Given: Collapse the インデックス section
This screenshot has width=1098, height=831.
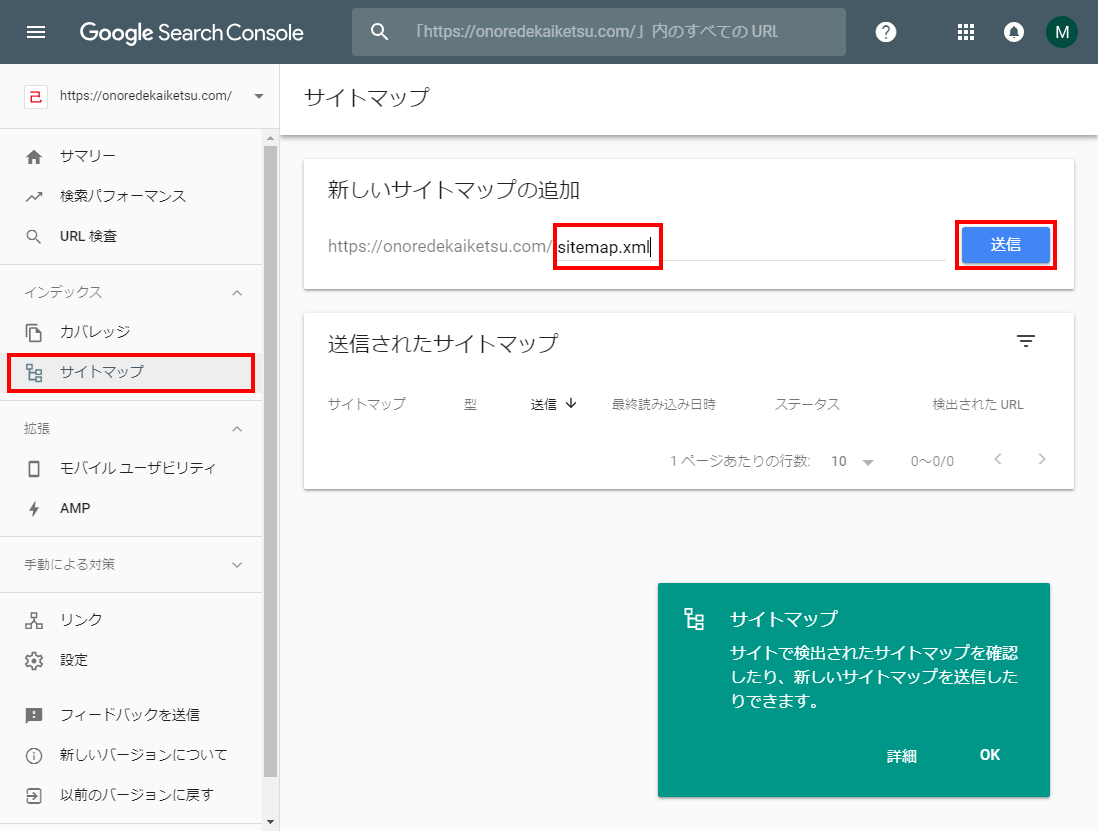Looking at the screenshot, I should tap(237, 293).
